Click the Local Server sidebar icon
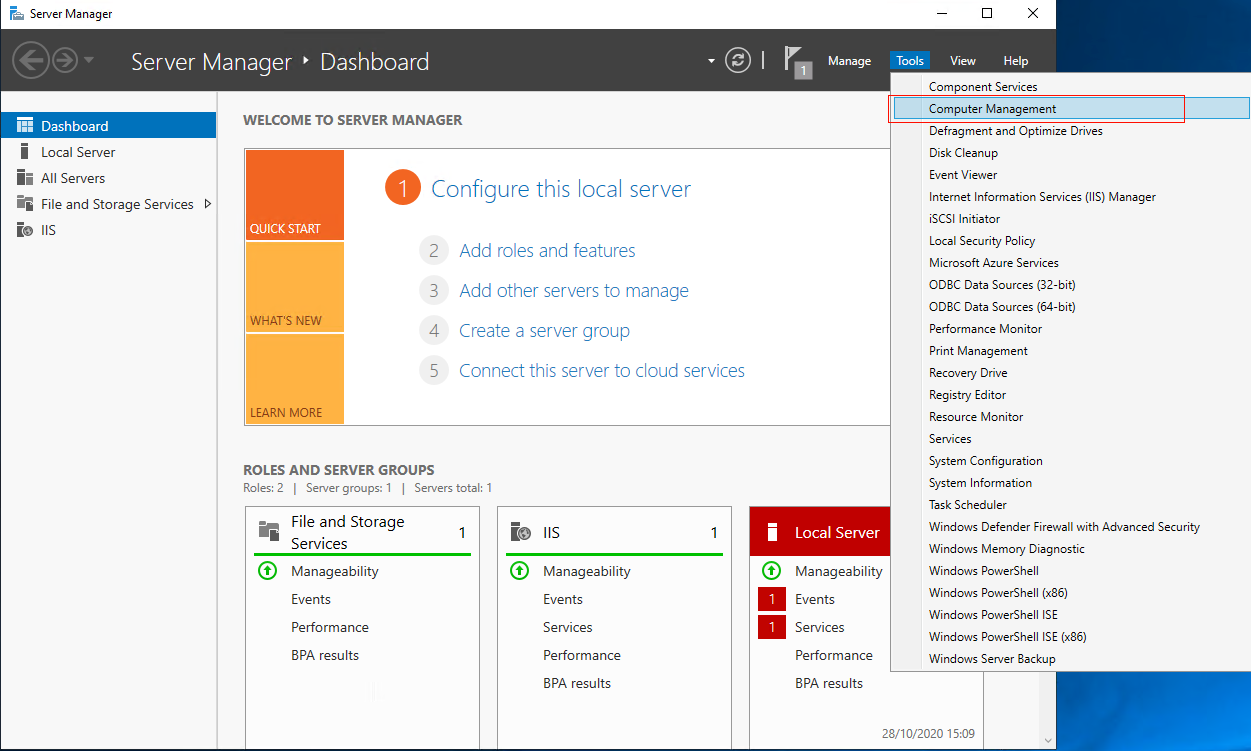1251x751 pixels. tap(25, 152)
